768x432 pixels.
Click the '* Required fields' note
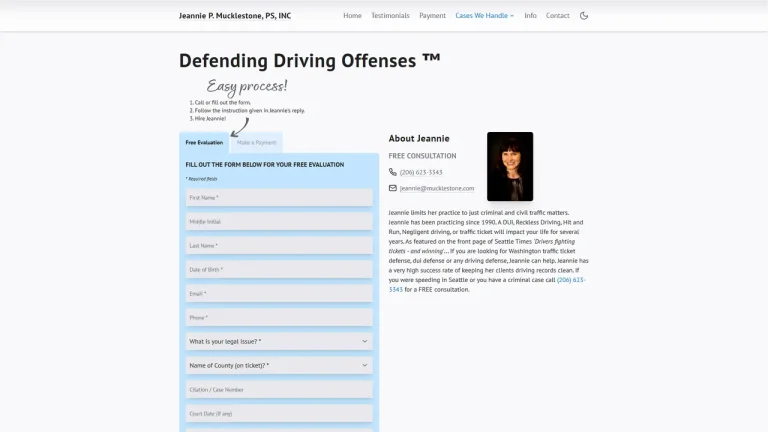click(x=201, y=179)
